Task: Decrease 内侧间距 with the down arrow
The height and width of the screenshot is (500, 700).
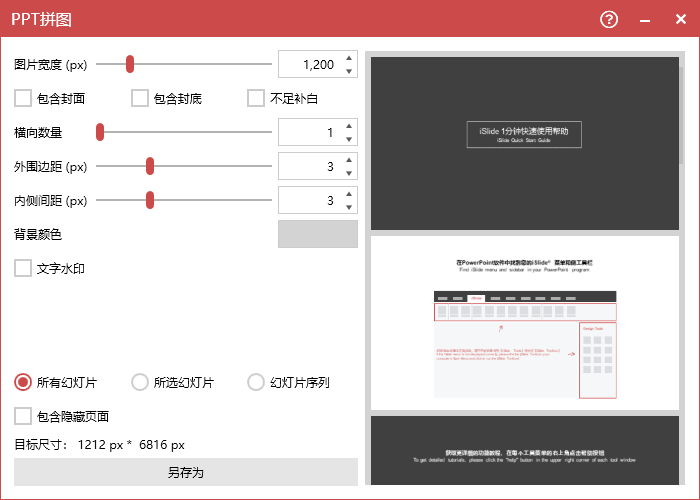Action: (x=349, y=207)
